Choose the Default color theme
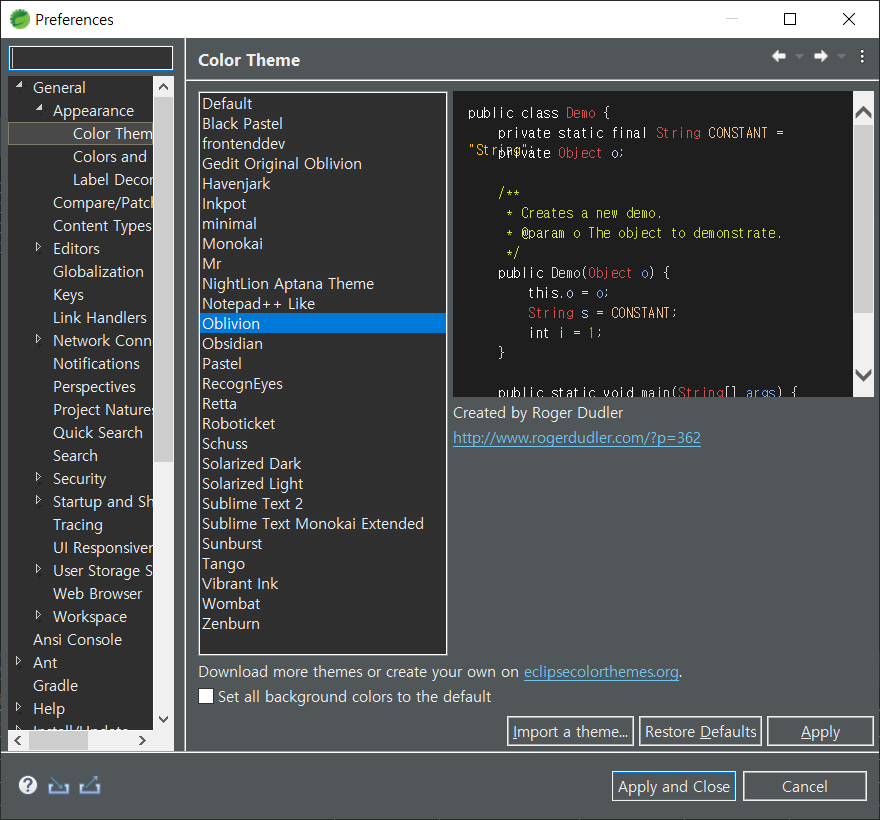Screen dimensions: 880x820 [323, 104]
